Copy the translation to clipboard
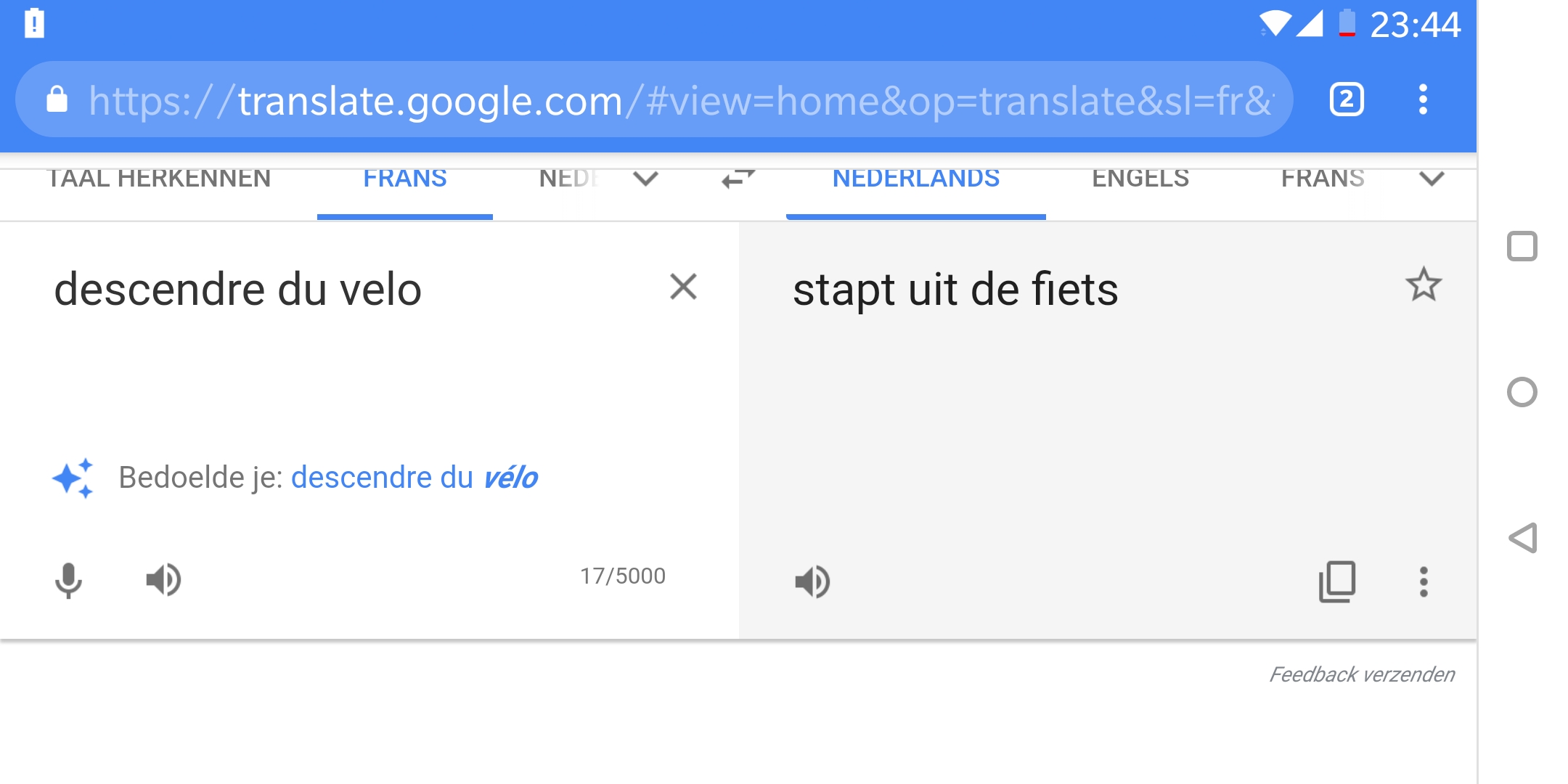1568x784 pixels. 1336,581
